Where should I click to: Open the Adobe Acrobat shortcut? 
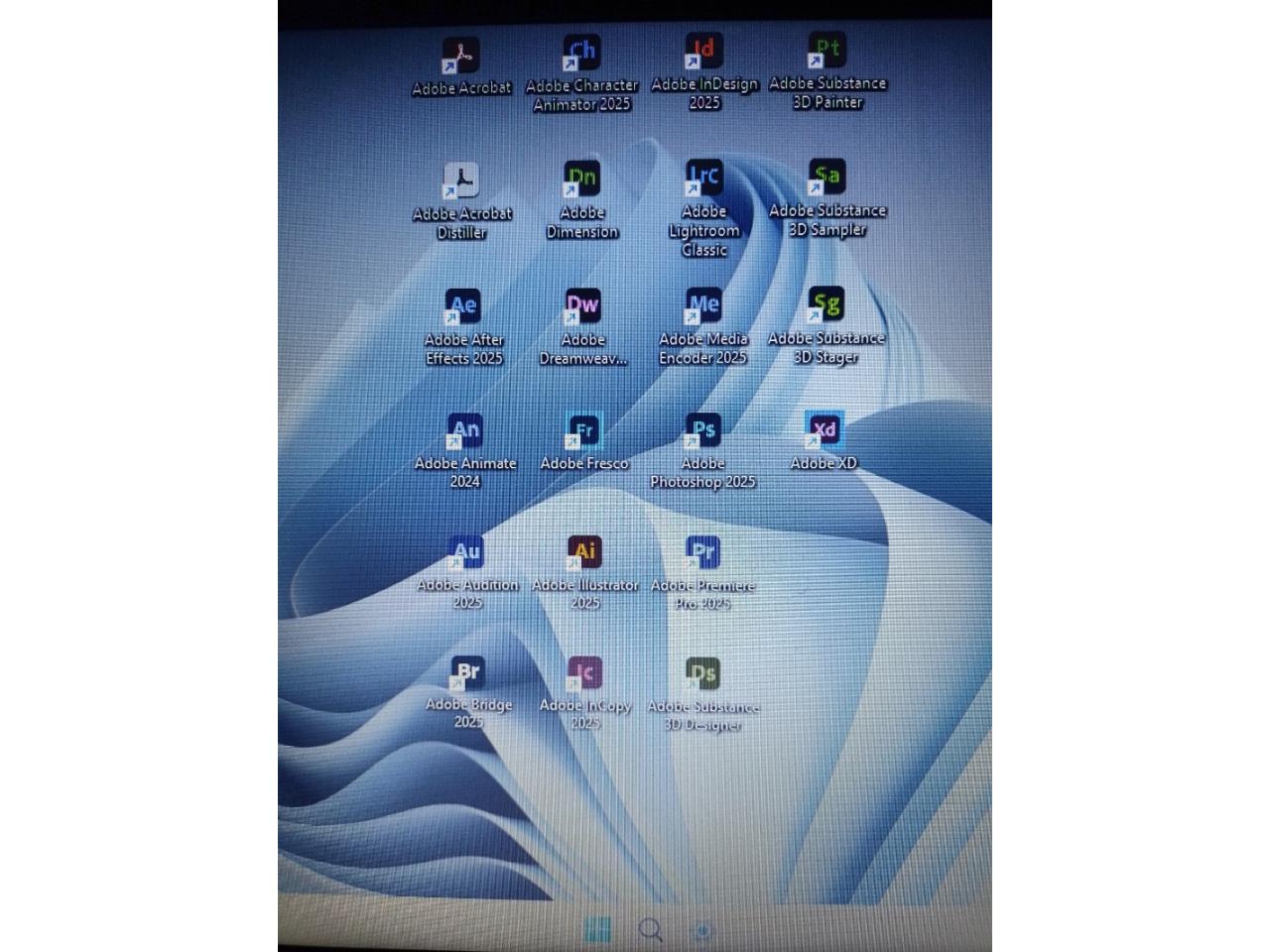click(x=460, y=56)
